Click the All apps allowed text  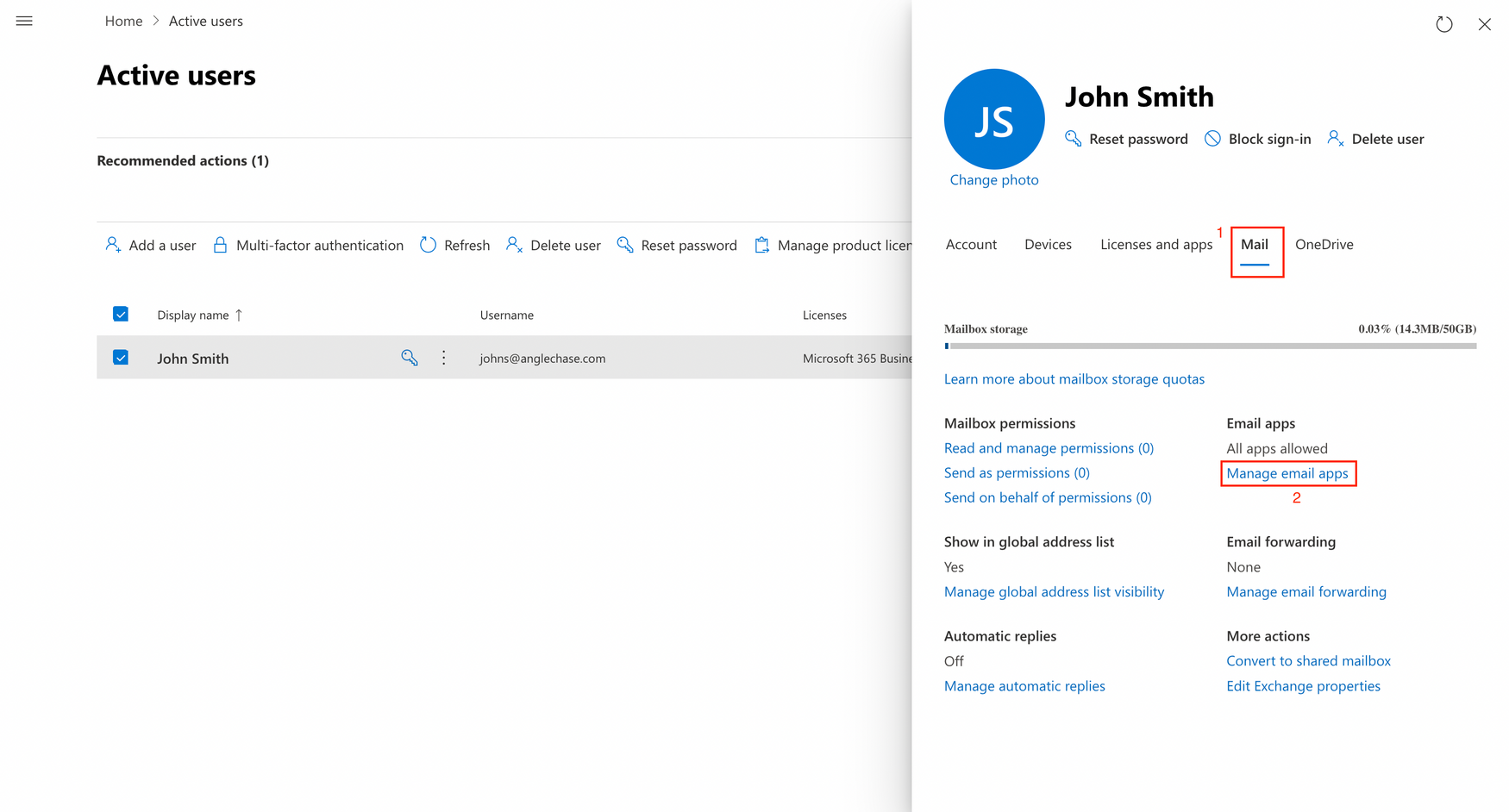coord(1277,448)
